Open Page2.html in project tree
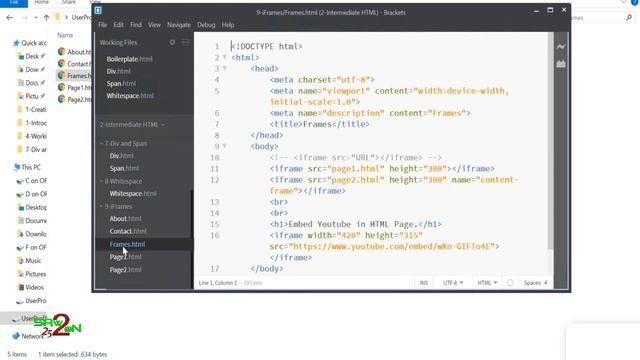The height and width of the screenshot is (360, 640). [125, 270]
